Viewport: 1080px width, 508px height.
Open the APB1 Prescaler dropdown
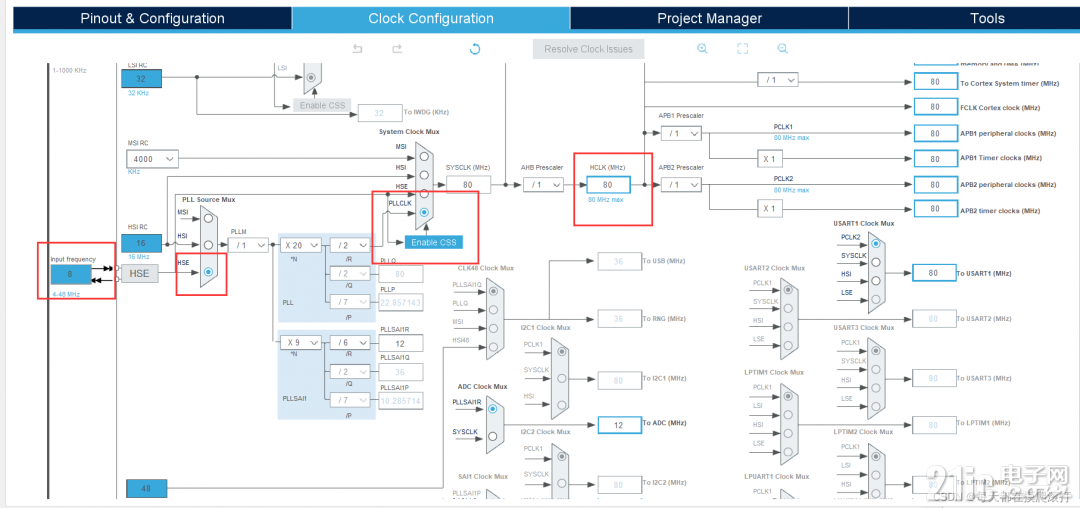pyautogui.click(x=681, y=134)
